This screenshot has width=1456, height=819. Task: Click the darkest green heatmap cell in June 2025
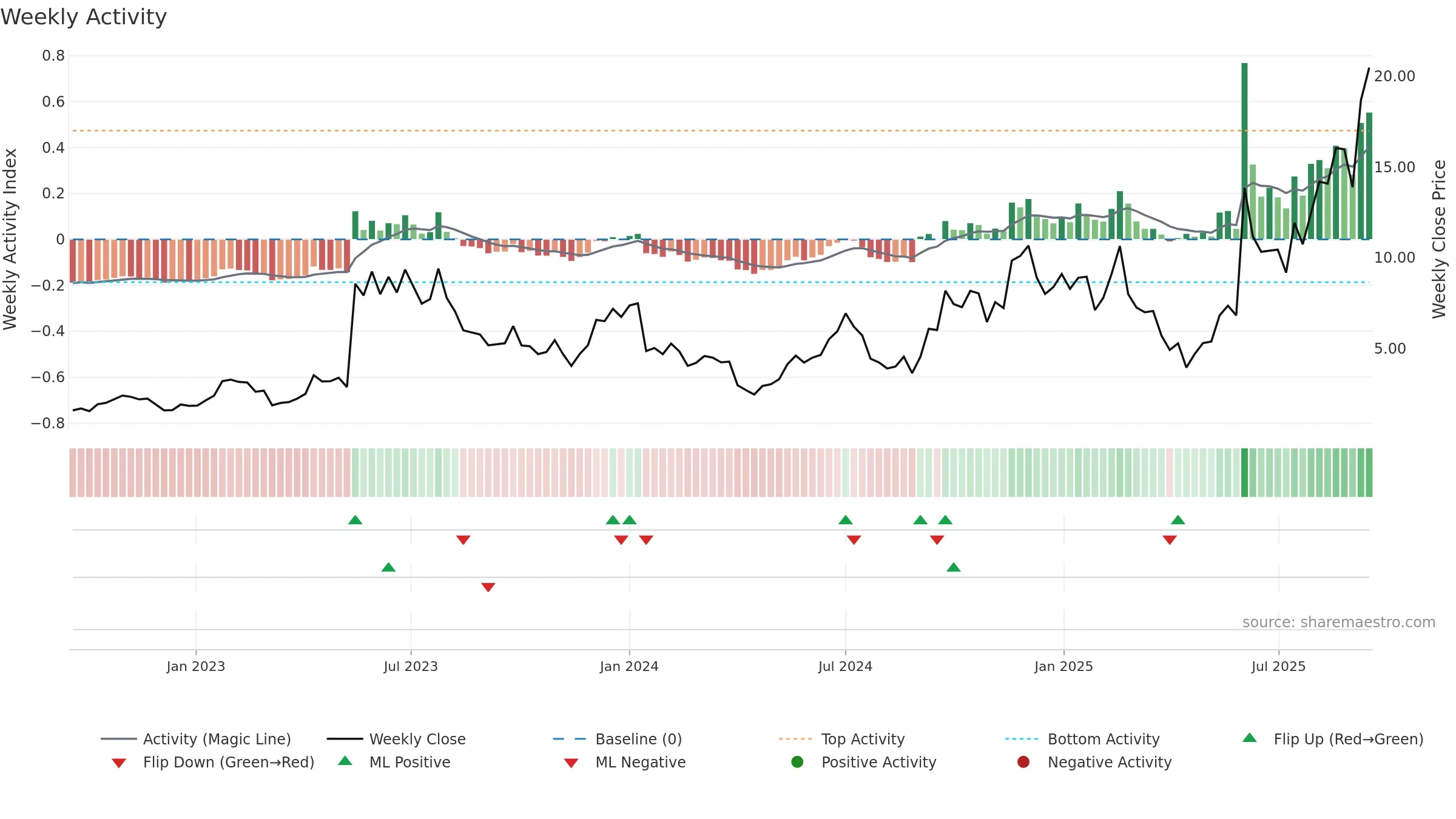(1244, 473)
